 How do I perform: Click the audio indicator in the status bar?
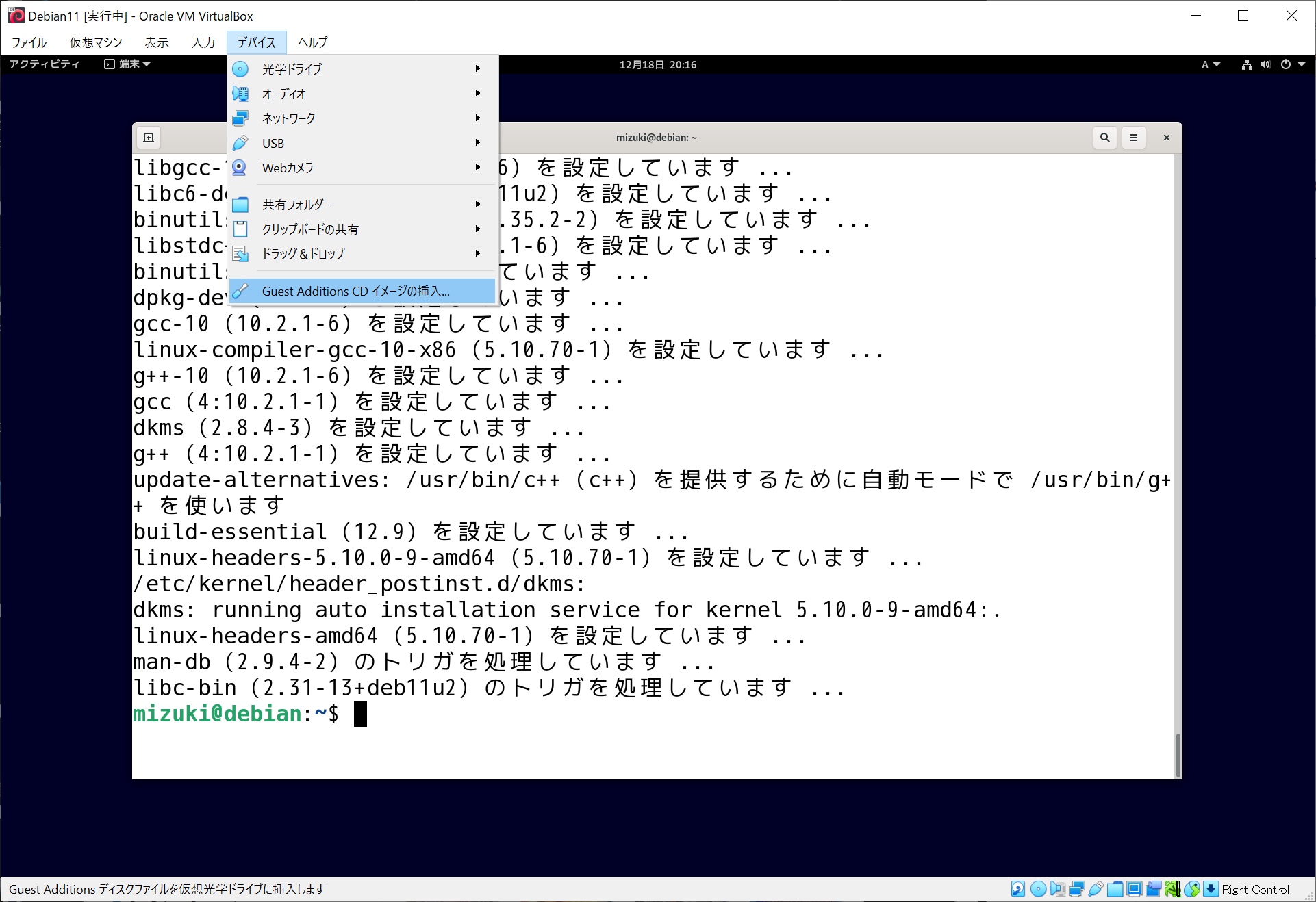[x=1057, y=889]
